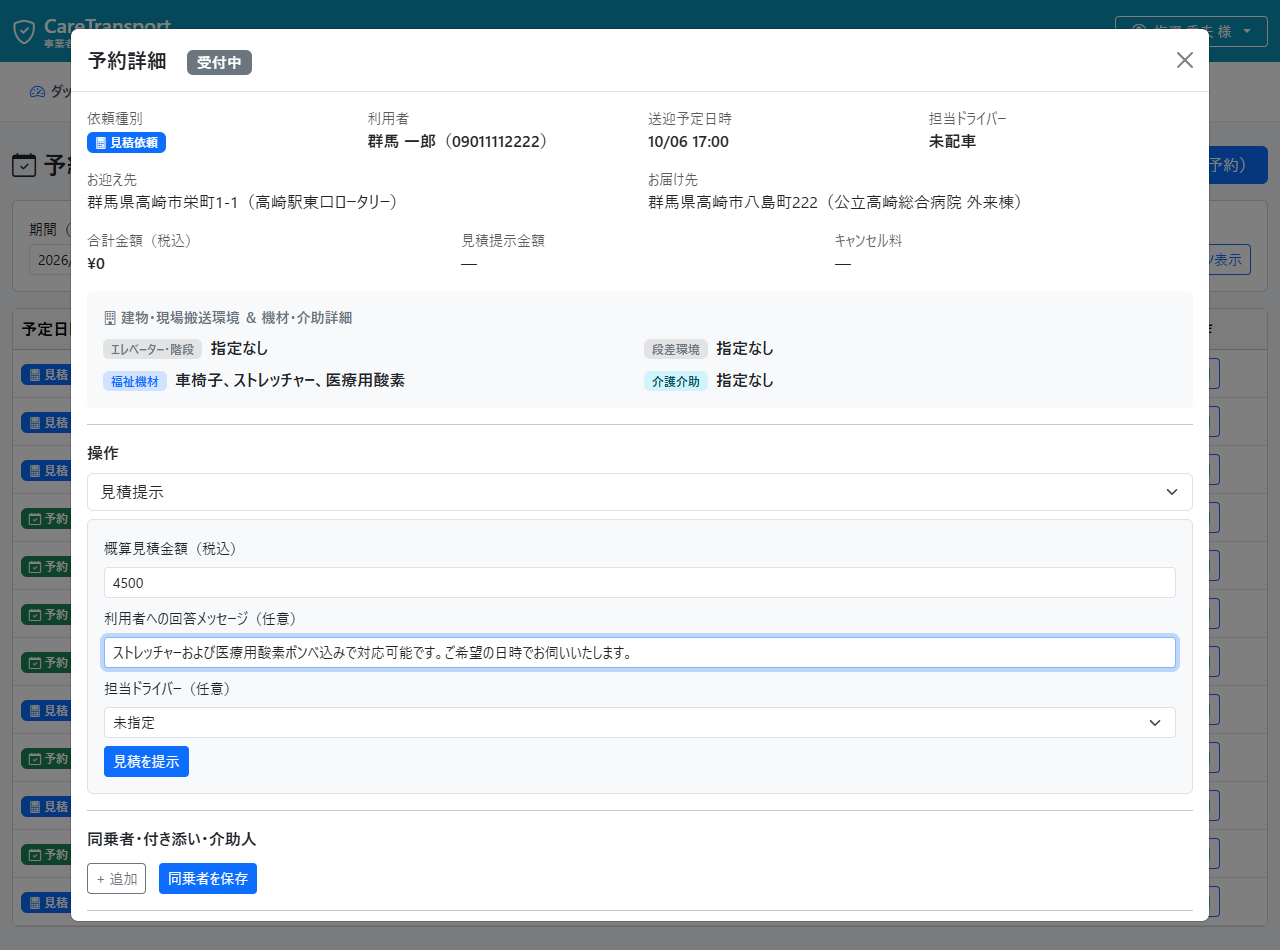Screen dimensions: 1280x950
Task: Click the user name 群馬 一郎（09011112222）
Action: [x=459, y=142]
